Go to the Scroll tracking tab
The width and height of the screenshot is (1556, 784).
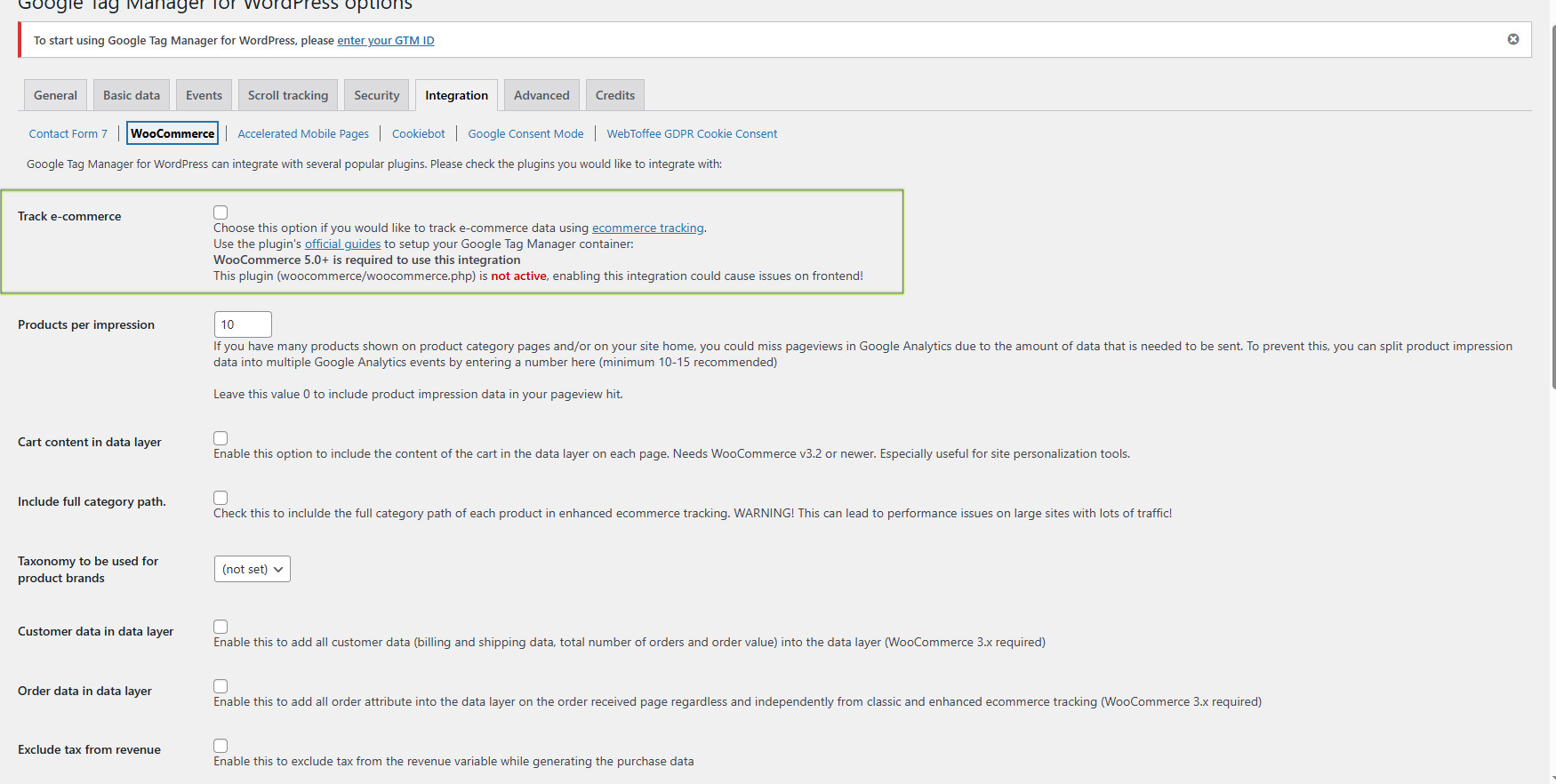288,95
